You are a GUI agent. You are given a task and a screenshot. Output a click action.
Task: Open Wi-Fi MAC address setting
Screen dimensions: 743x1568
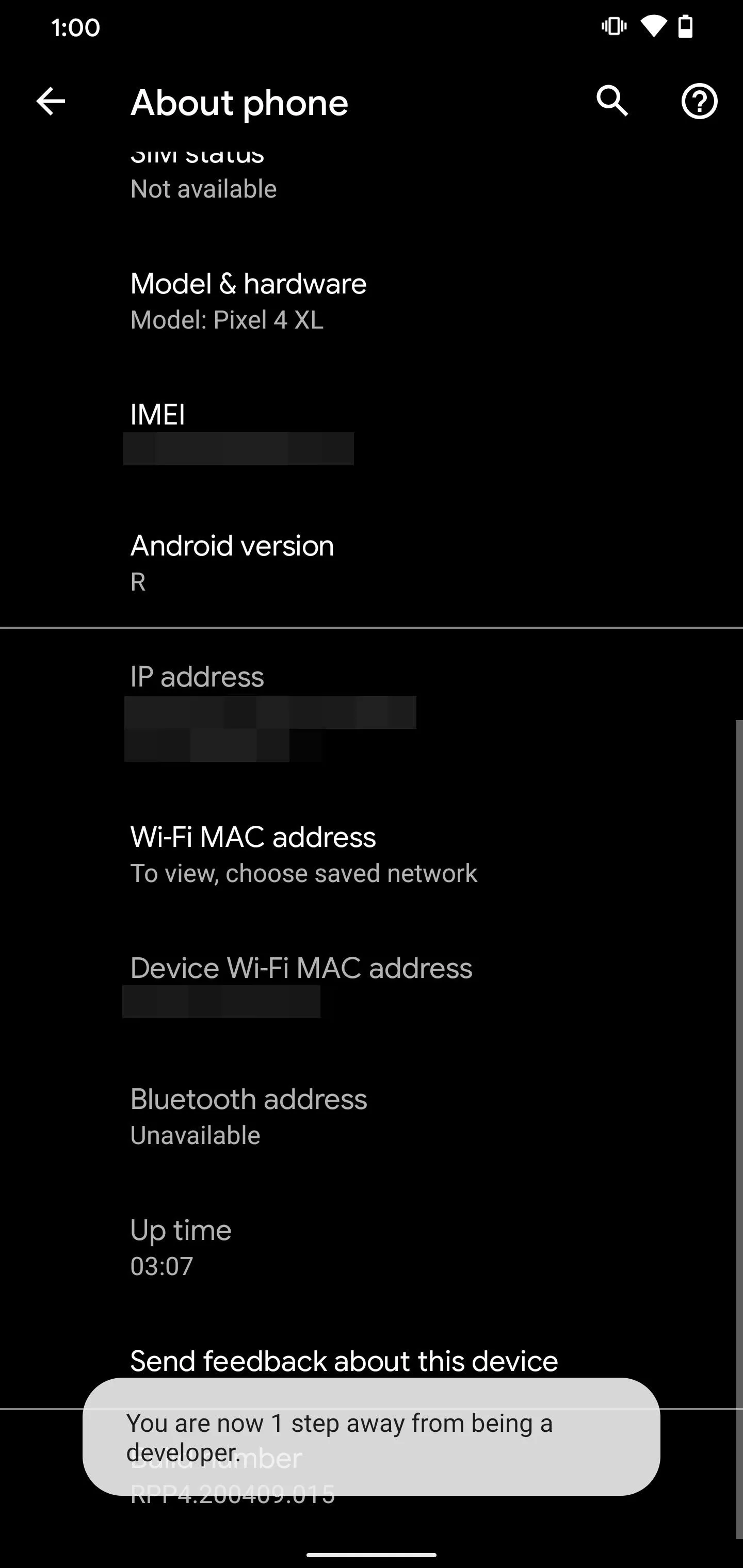[372, 854]
